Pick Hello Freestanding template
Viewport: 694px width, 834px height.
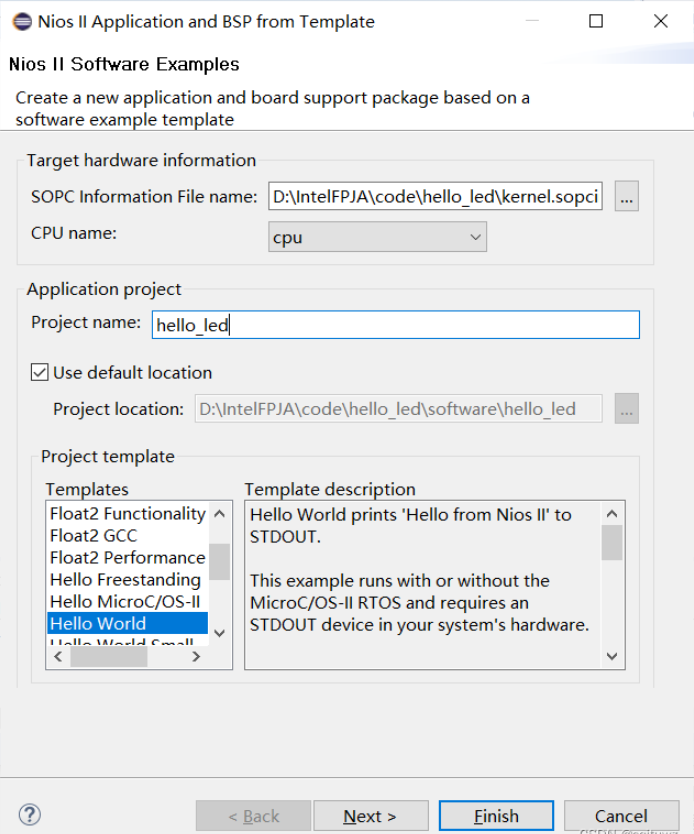coord(125,580)
